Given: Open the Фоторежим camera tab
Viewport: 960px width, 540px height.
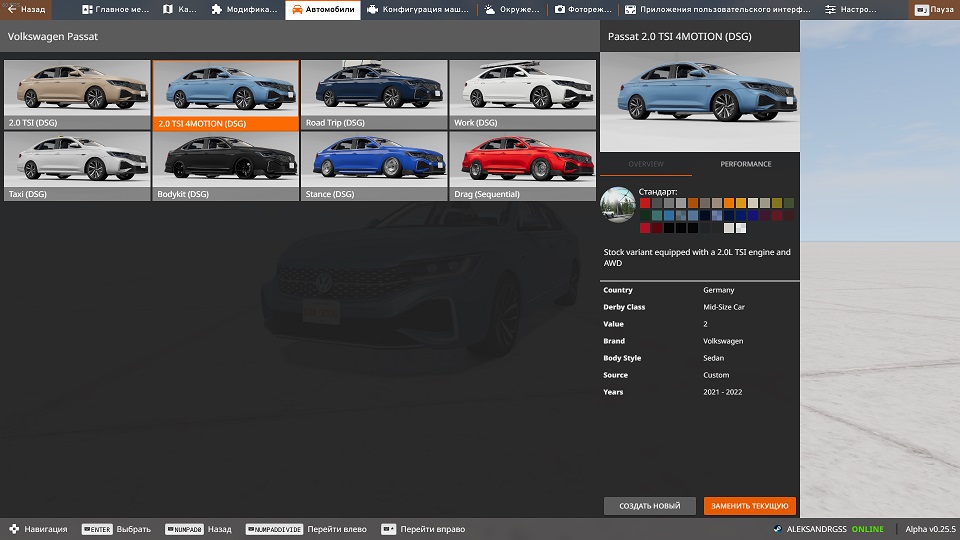Looking at the screenshot, I should tap(583, 10).
